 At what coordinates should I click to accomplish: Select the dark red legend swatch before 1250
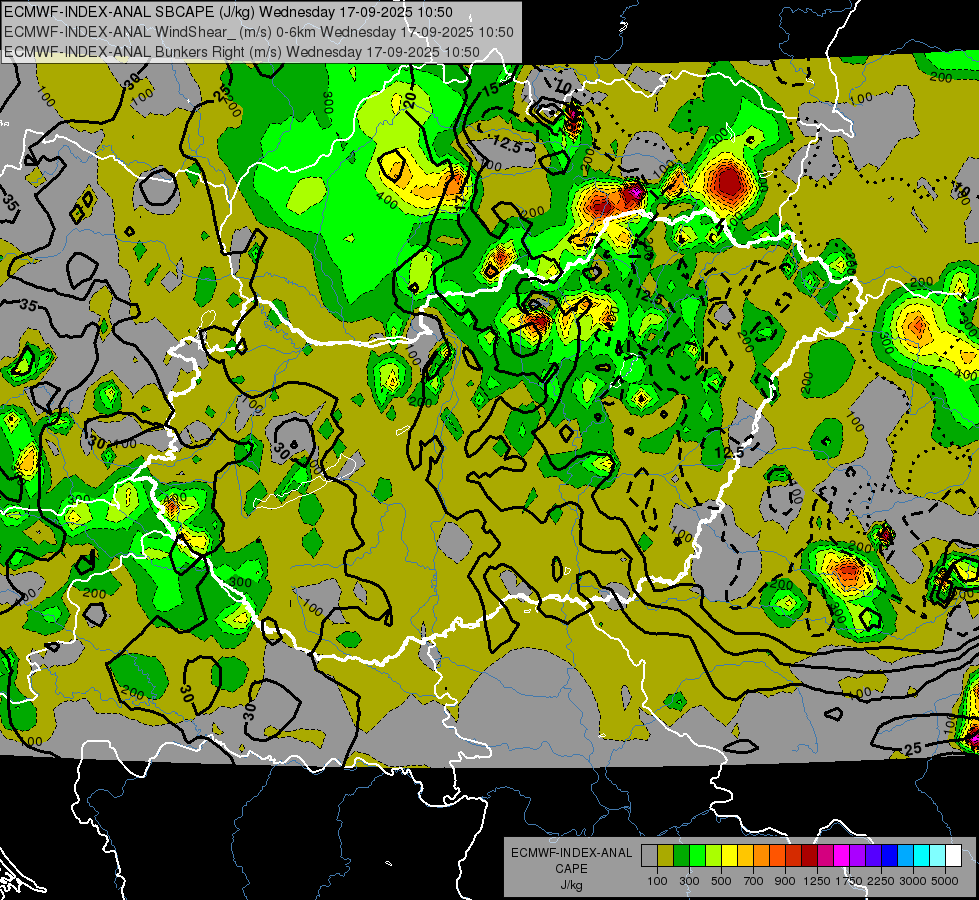tap(810, 855)
